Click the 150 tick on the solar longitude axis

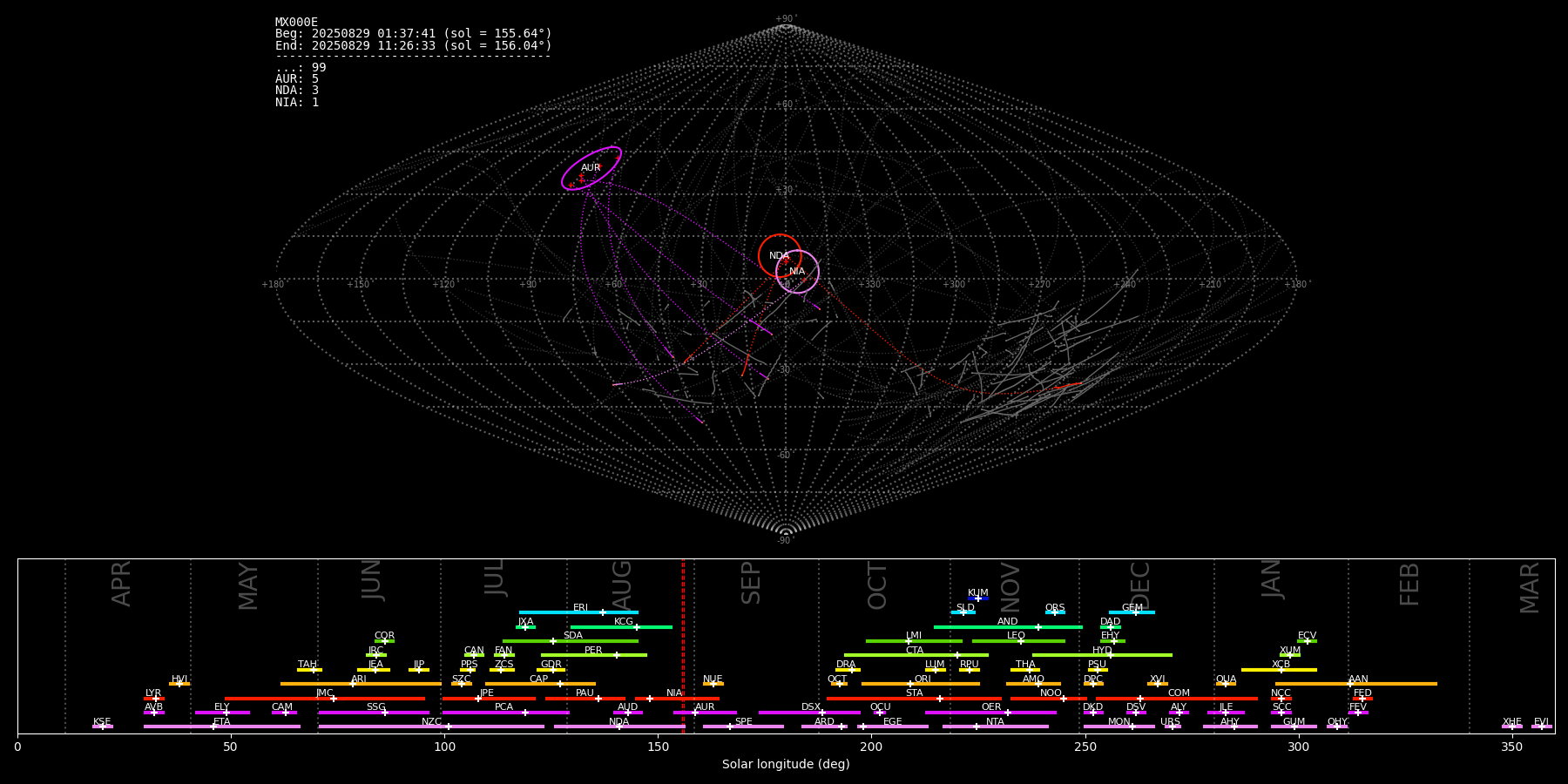[658, 747]
